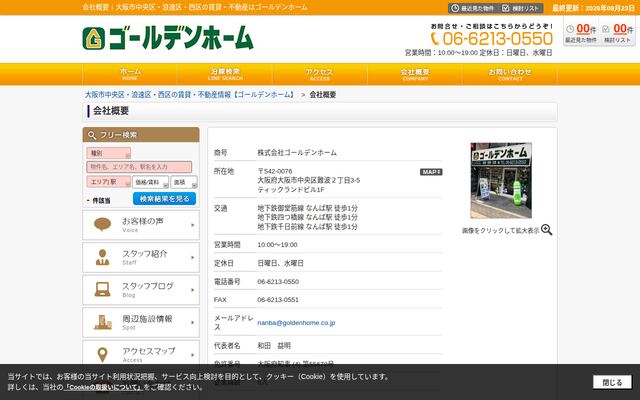Open the 沿線検索 menu tab
Screen dimensions: 640x400
pyautogui.click(x=225, y=74)
